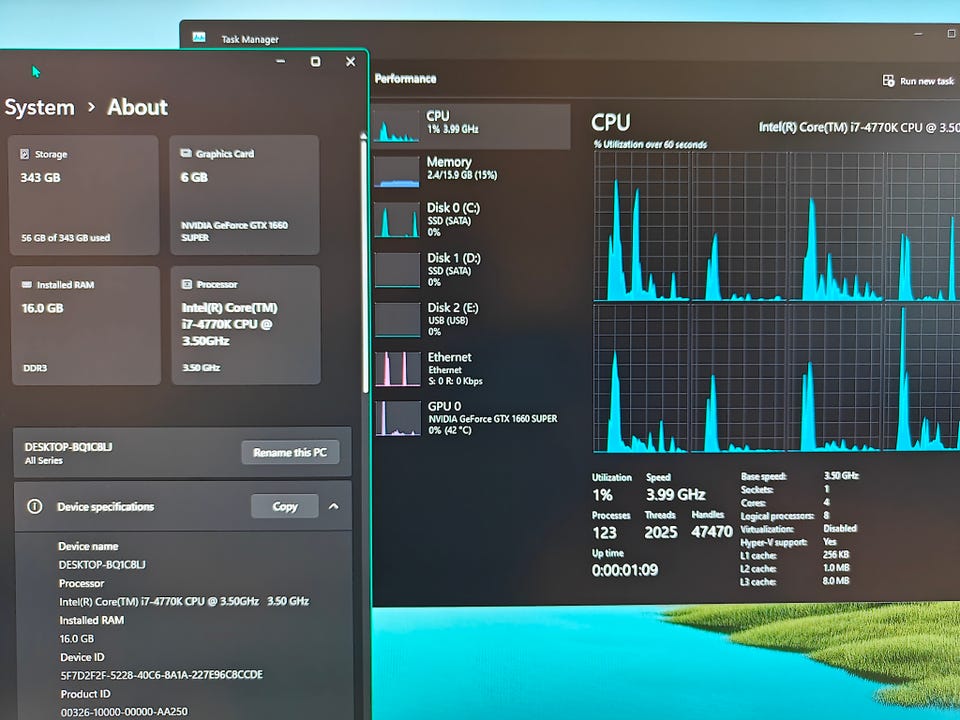Click the 3.99 GHz Speed value
This screenshot has width=960, height=720.
coord(676,494)
